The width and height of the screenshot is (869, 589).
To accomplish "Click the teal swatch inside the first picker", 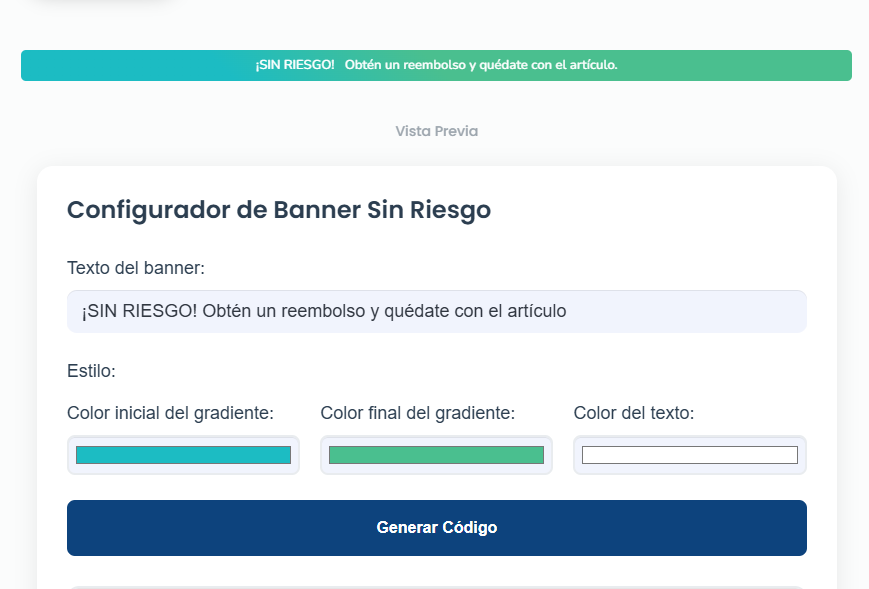I will click(x=183, y=455).
